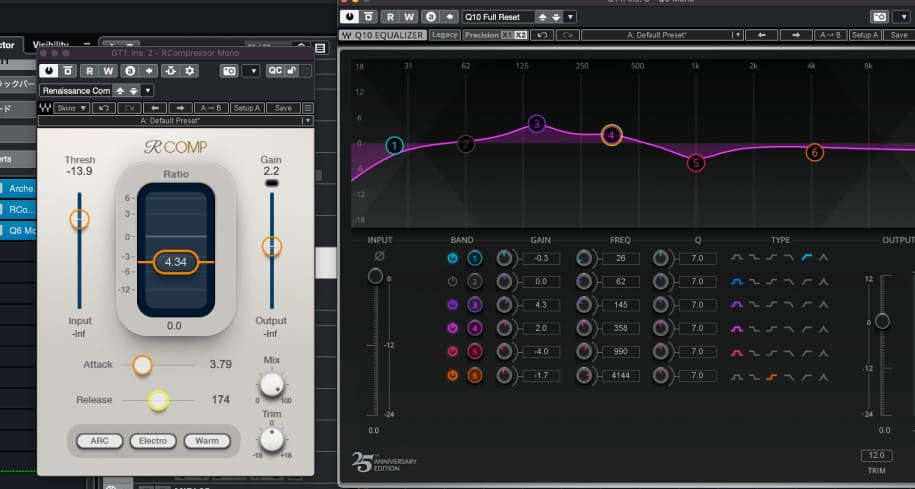
Task: Click the Q10 input phase invert symbol
Action: tap(378, 255)
